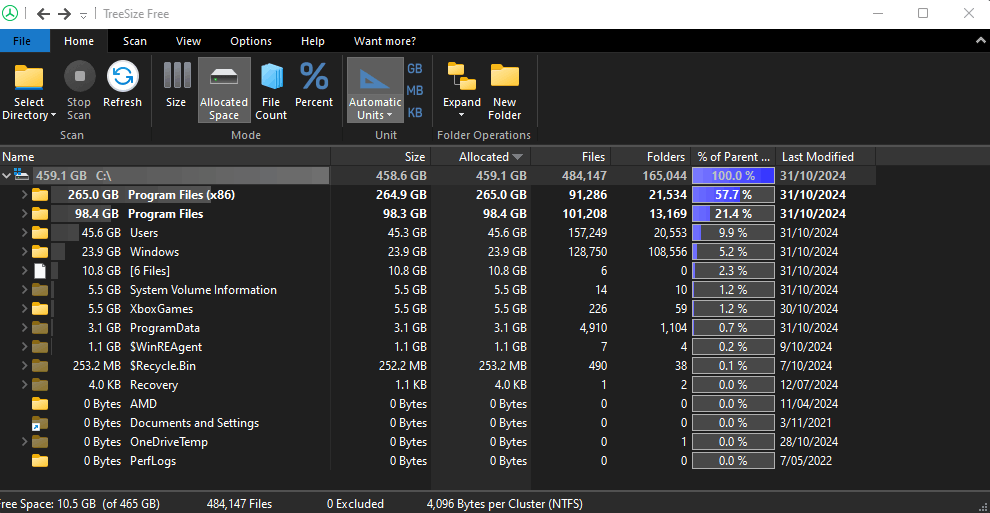
Task: Expand the XboxGames folder
Action: 24,309
